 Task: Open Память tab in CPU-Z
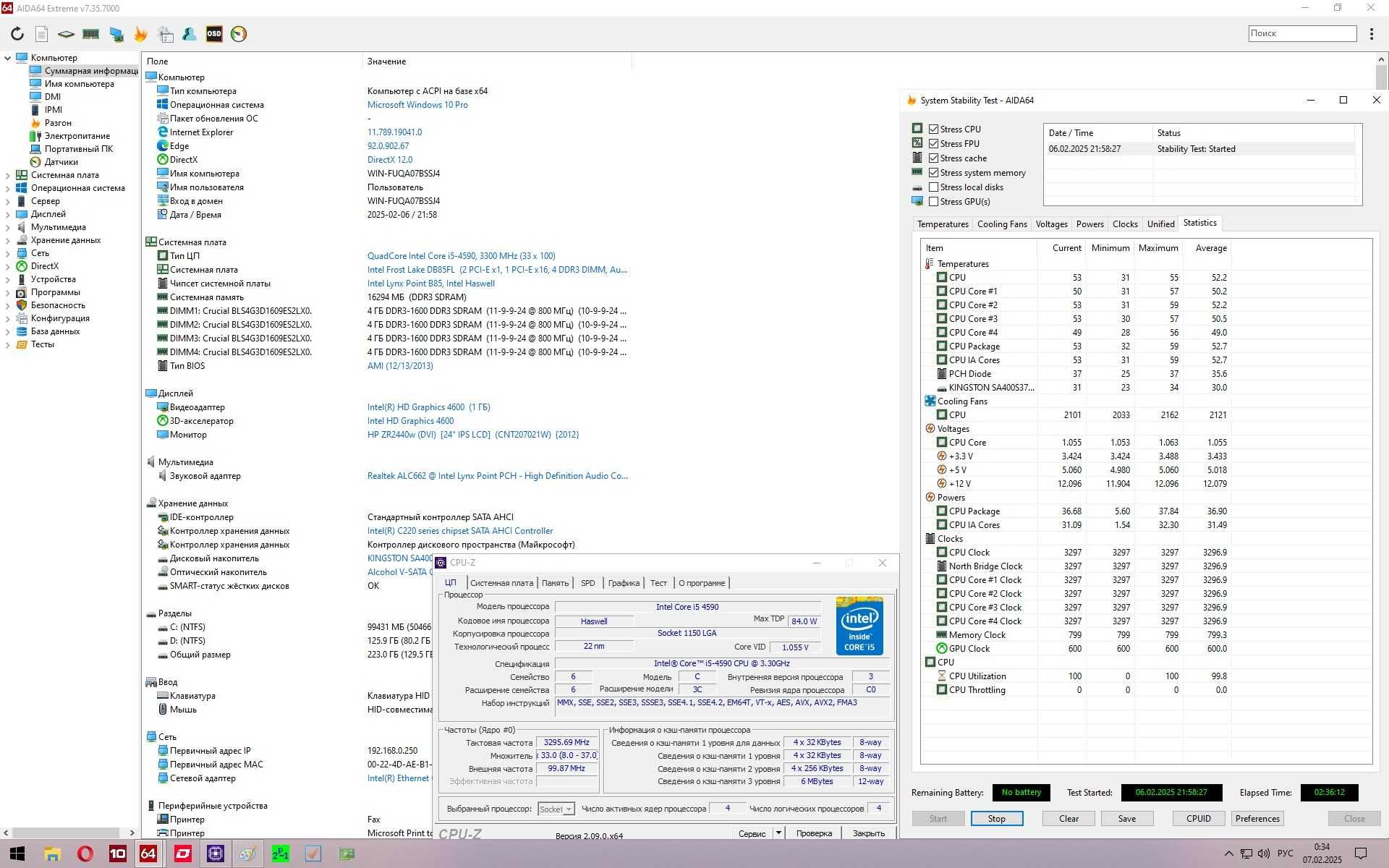555,583
